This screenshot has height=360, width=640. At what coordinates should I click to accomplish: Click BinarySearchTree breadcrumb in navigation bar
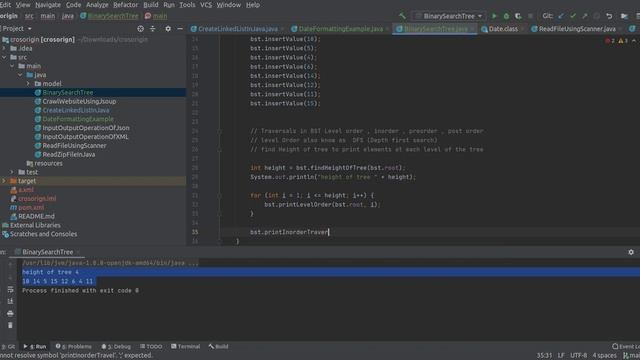coord(113,16)
